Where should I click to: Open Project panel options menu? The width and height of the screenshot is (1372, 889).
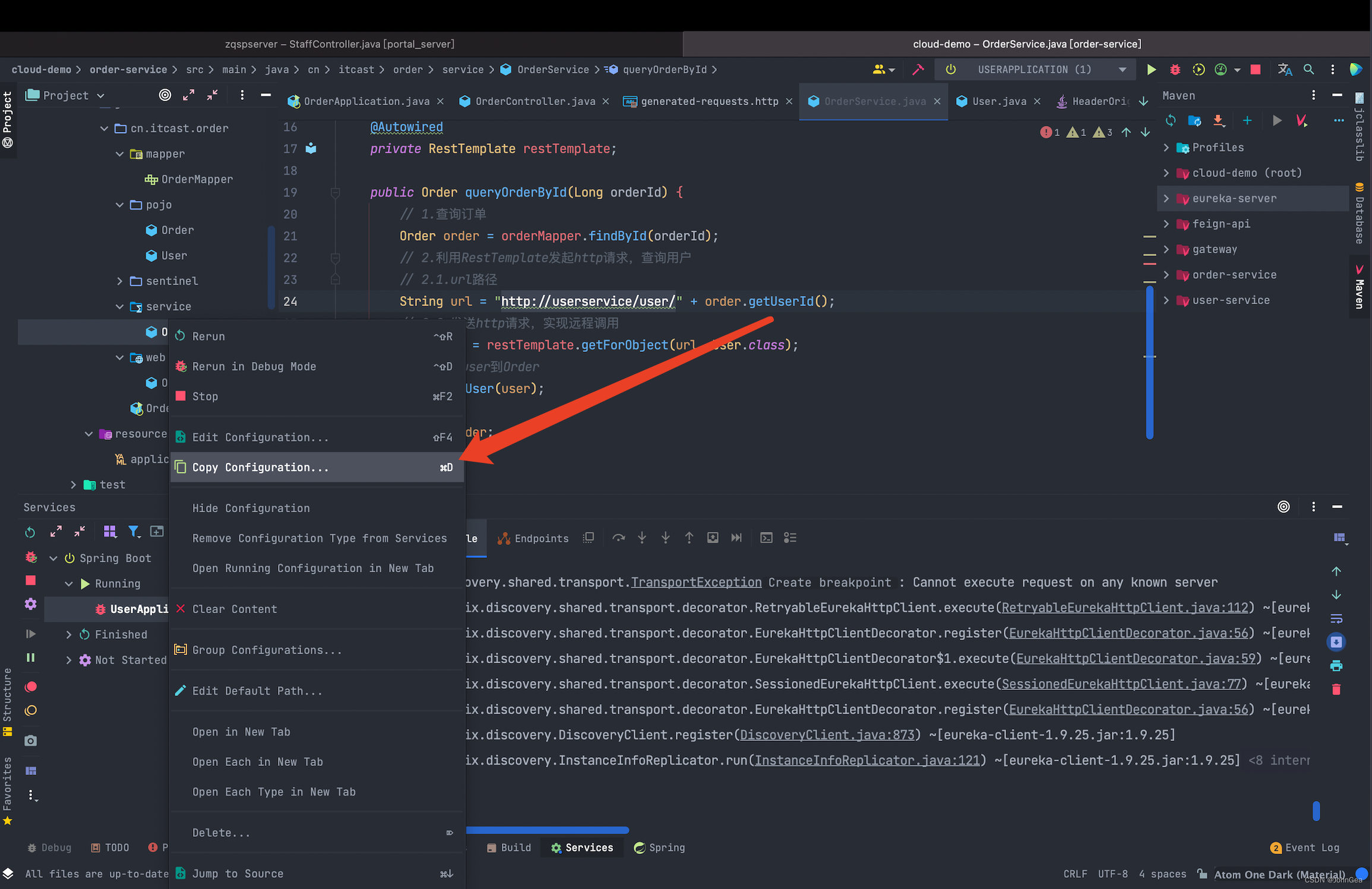(x=242, y=95)
